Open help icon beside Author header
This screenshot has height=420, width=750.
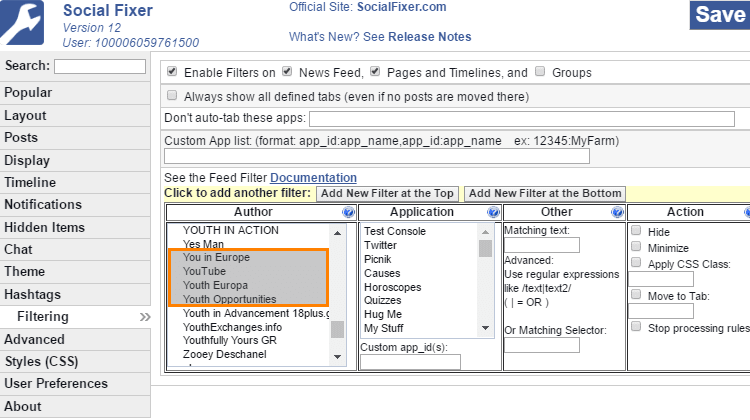click(349, 212)
